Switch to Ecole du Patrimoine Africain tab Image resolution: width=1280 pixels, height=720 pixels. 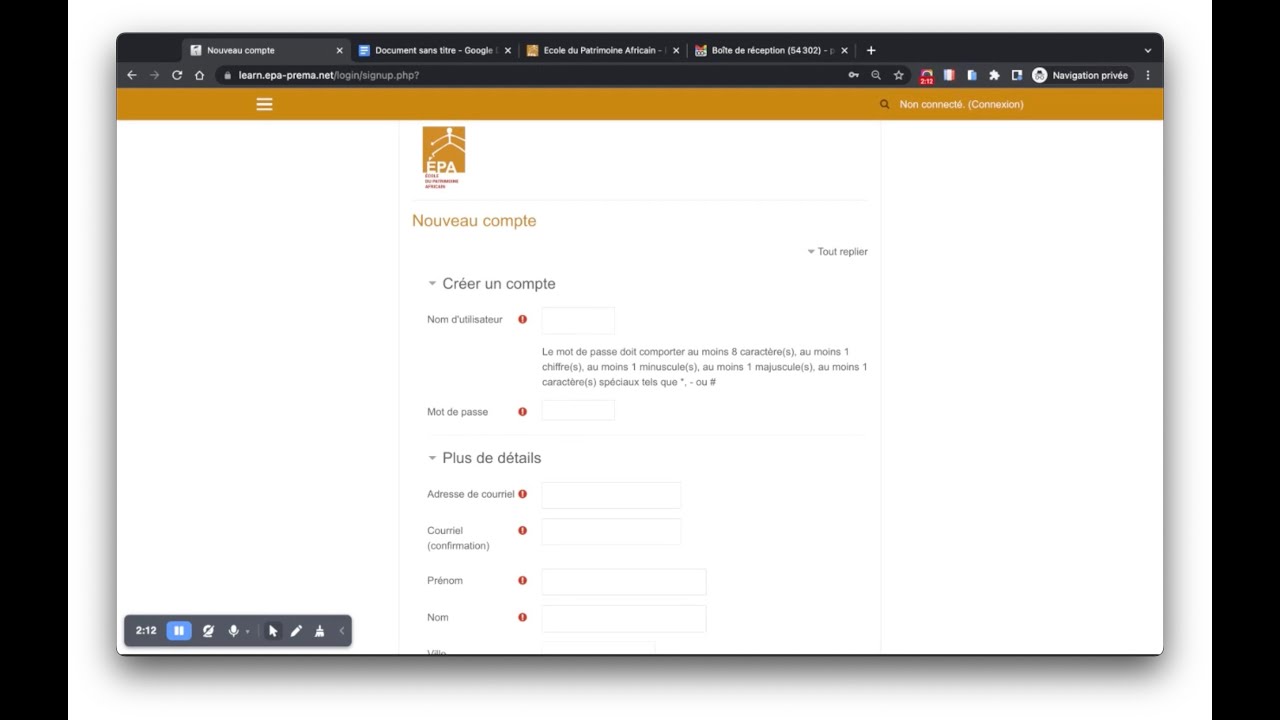(x=603, y=50)
